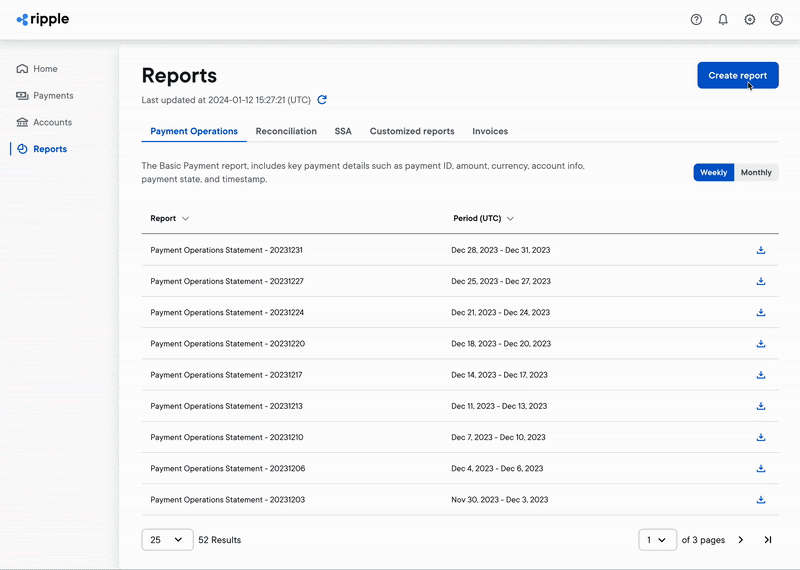Image resolution: width=800 pixels, height=570 pixels.
Task: Open the user profile icon
Action: pyautogui.click(x=777, y=19)
